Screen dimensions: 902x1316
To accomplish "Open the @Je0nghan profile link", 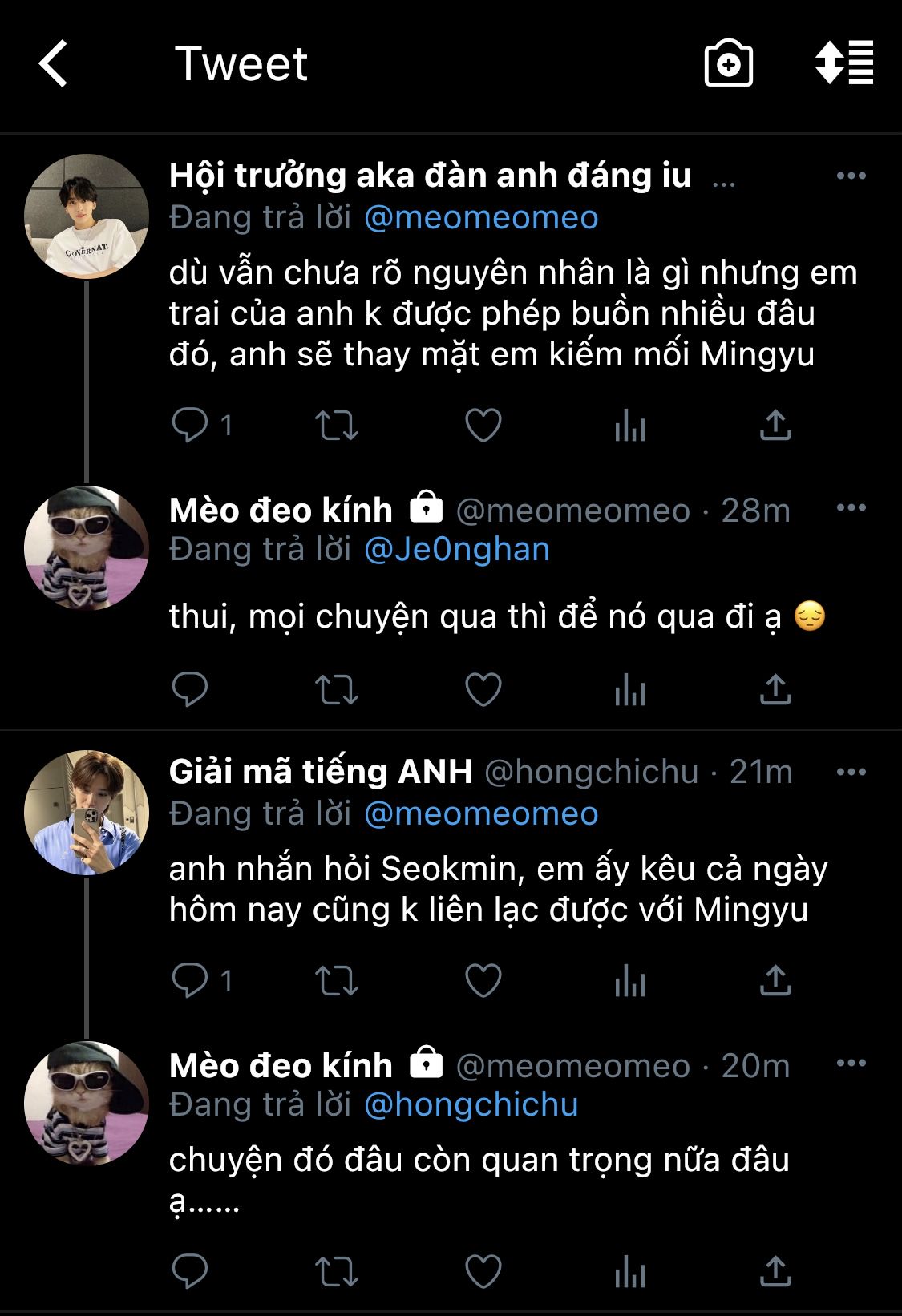I will (x=457, y=550).
